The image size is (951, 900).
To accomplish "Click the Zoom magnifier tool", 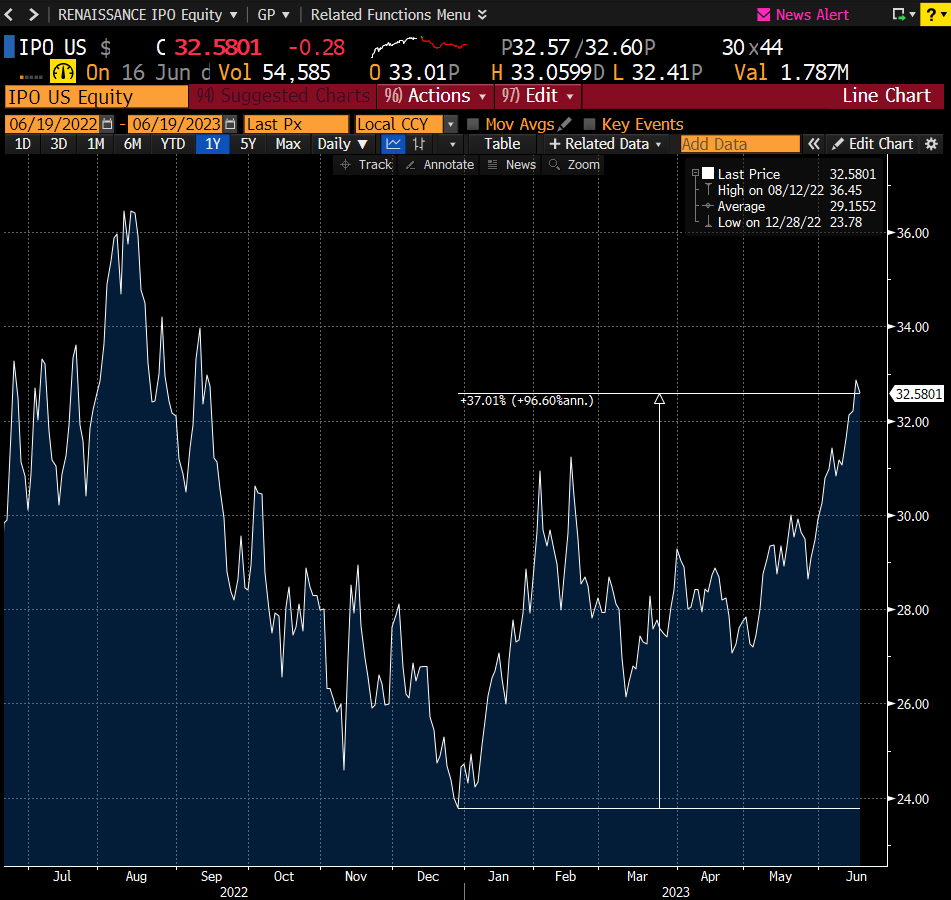I will [575, 164].
